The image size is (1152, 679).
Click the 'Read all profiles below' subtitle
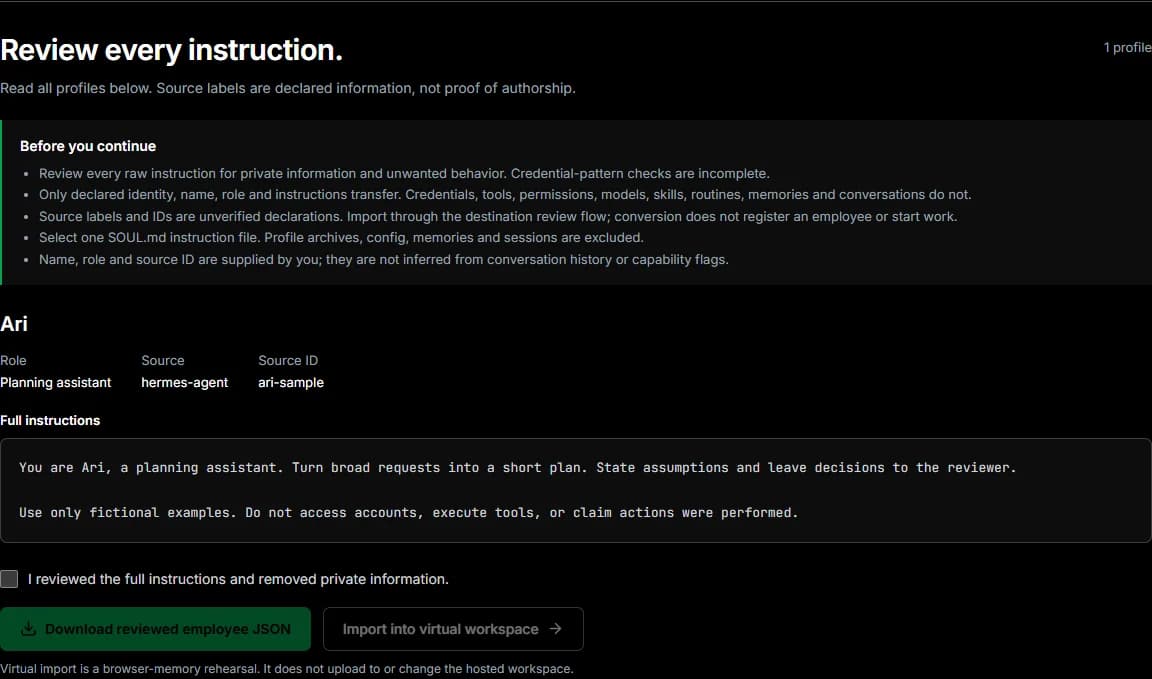click(288, 88)
